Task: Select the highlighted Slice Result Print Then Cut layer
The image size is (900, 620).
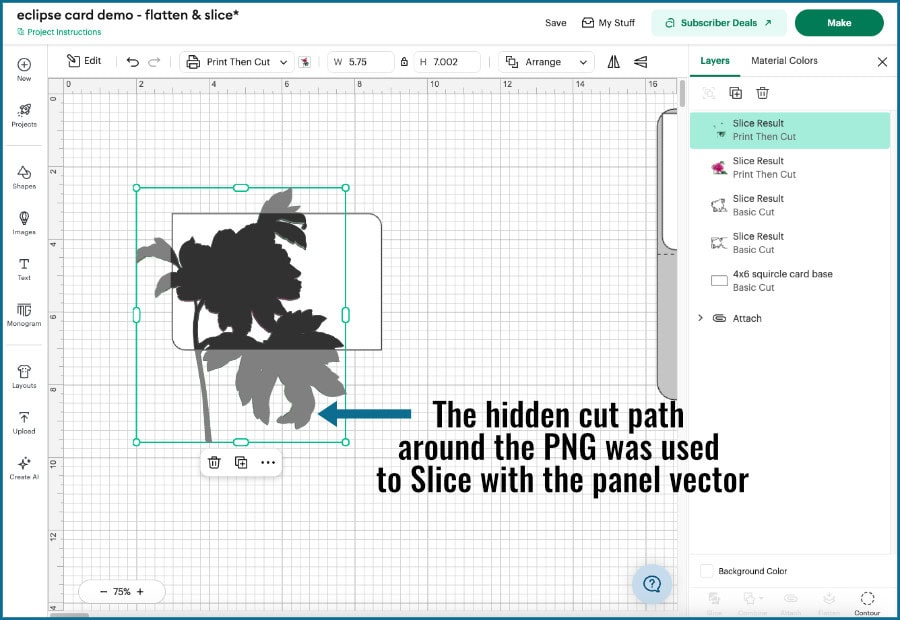Action: (x=790, y=130)
